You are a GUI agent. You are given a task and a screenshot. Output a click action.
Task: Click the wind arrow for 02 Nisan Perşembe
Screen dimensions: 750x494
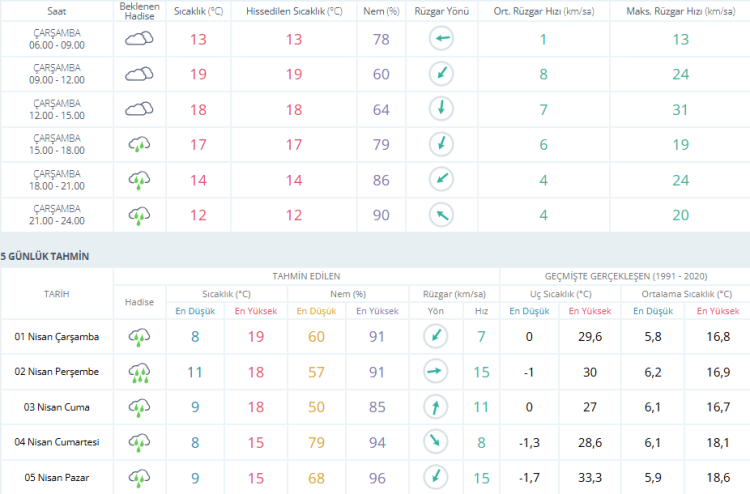[435, 372]
